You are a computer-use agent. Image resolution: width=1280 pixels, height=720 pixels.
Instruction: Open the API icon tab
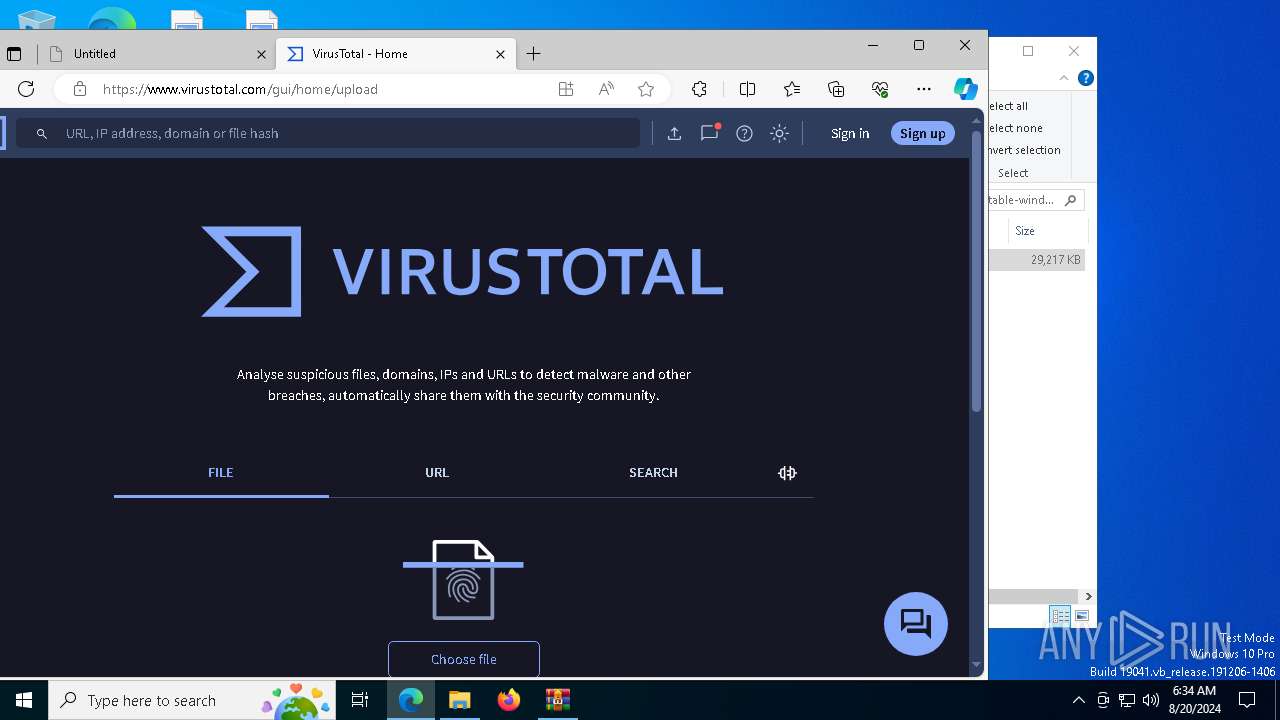pos(787,473)
